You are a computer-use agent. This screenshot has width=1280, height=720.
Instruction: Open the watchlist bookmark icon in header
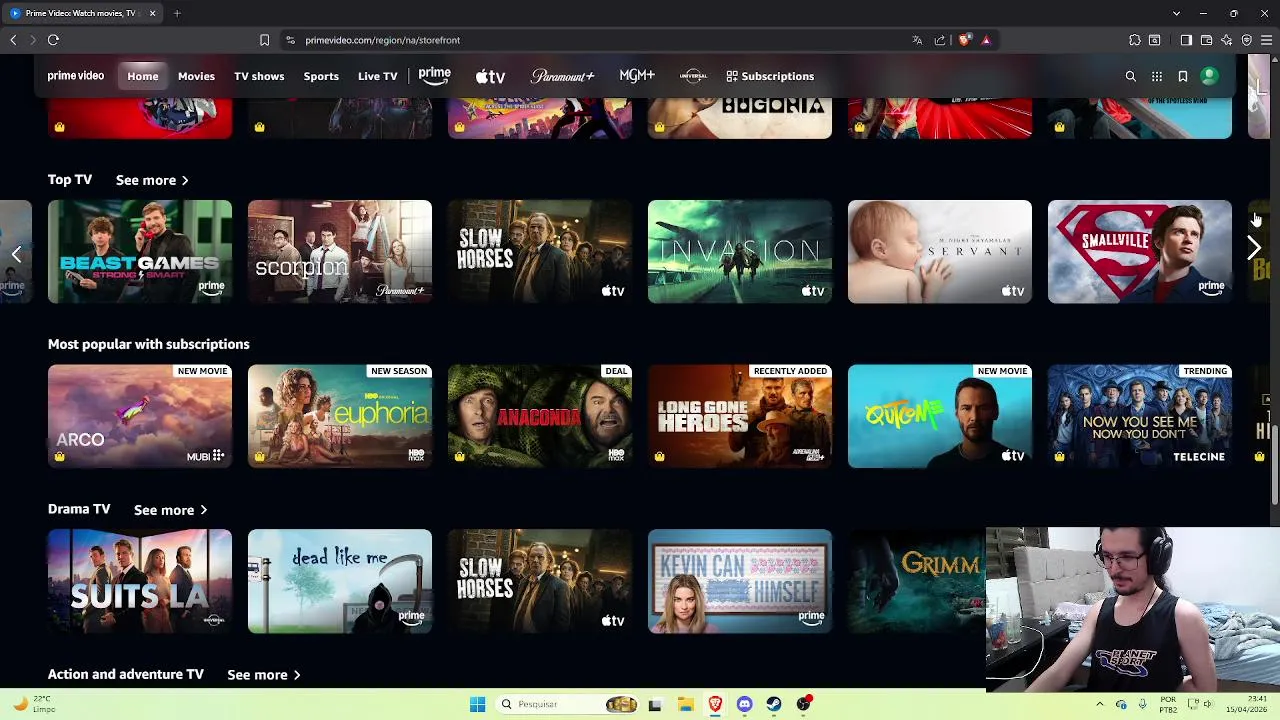(1183, 76)
